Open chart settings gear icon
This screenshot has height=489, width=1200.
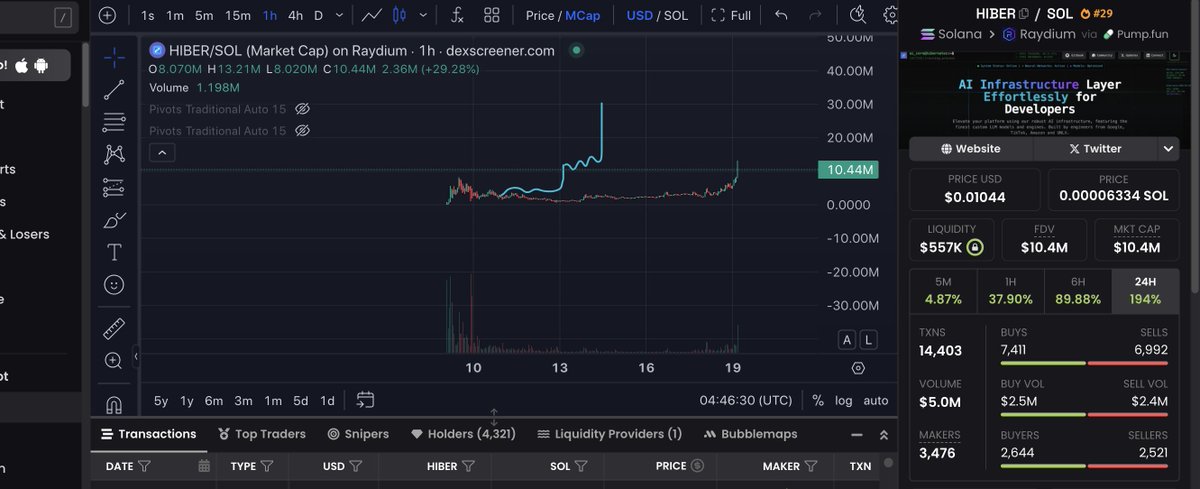tap(890, 15)
